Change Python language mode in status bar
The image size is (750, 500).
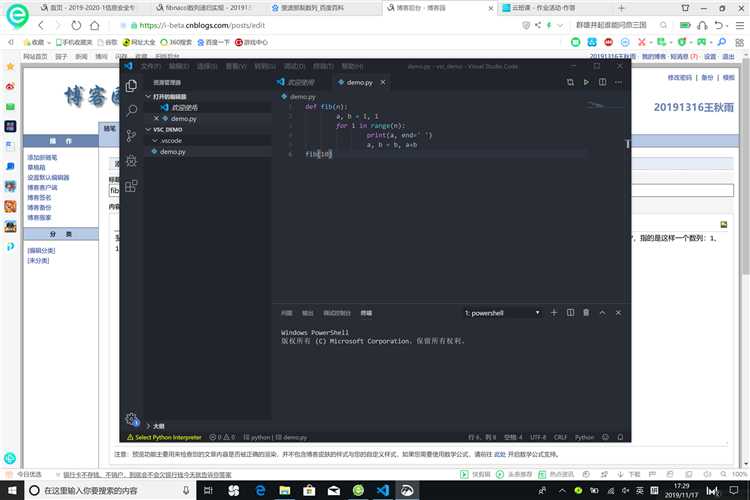584,437
